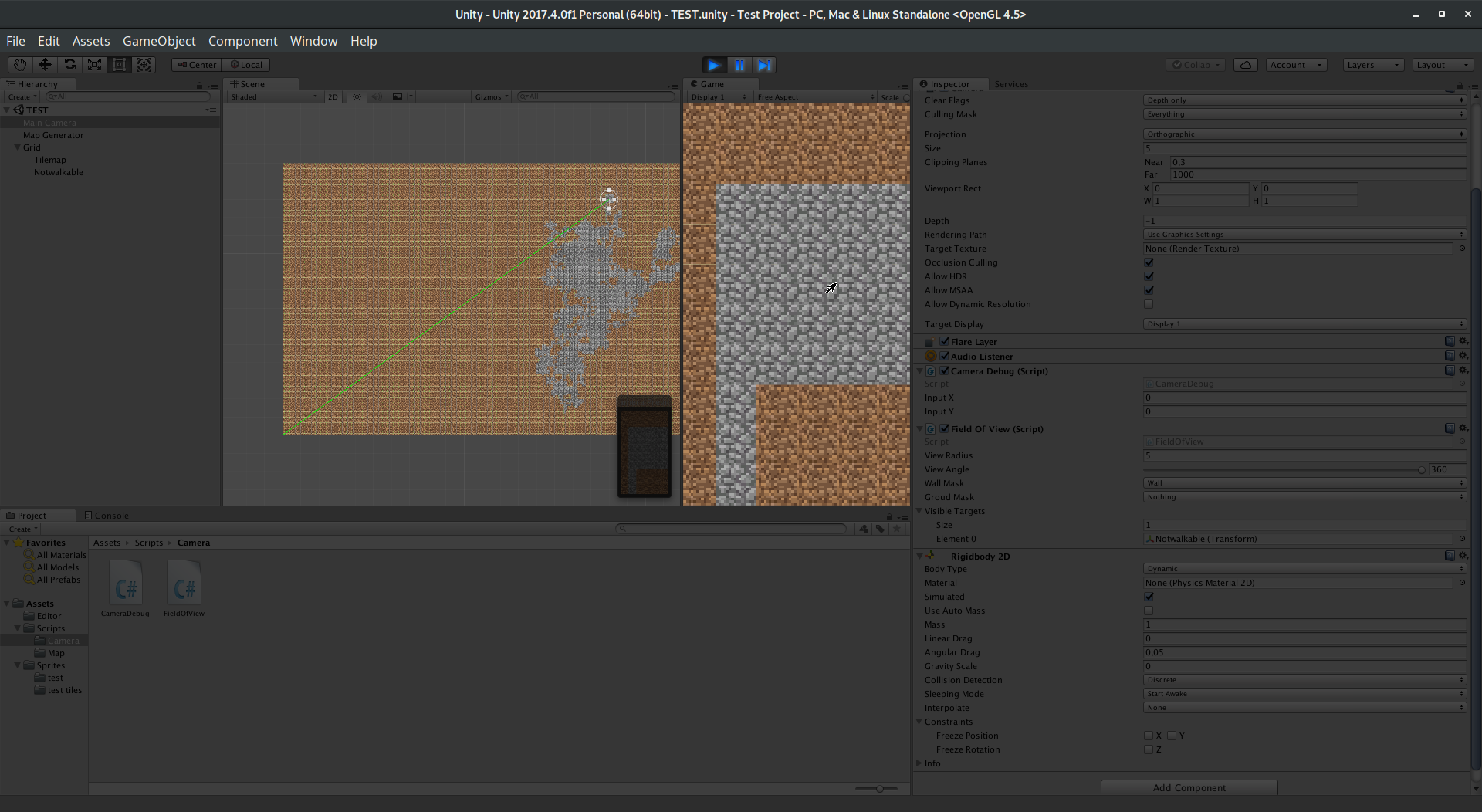1482x812 pixels.
Task: Pick object for Target Texture field
Action: tap(1462, 249)
